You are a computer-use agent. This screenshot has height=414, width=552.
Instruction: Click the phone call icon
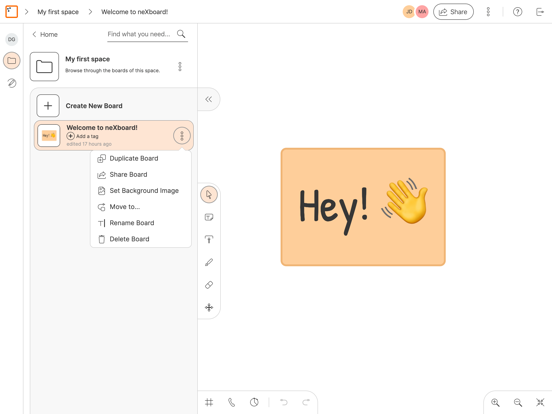[231, 402]
